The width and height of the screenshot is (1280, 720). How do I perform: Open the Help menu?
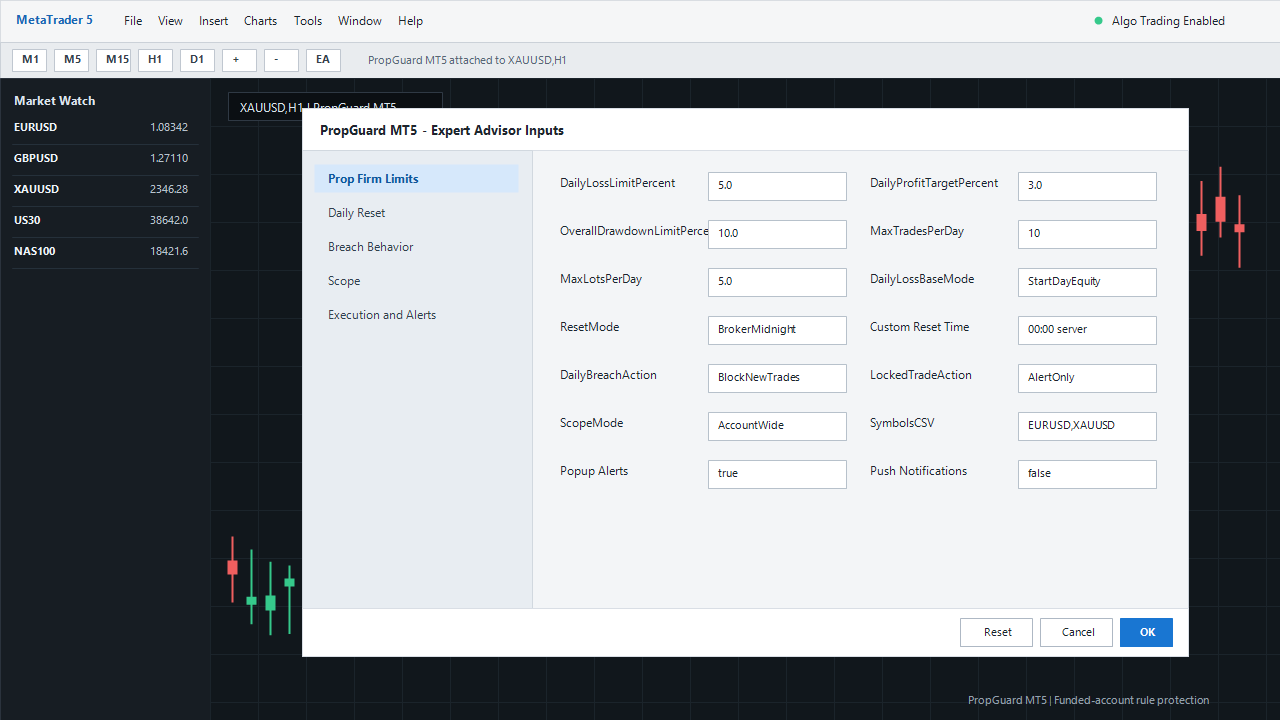click(x=410, y=21)
